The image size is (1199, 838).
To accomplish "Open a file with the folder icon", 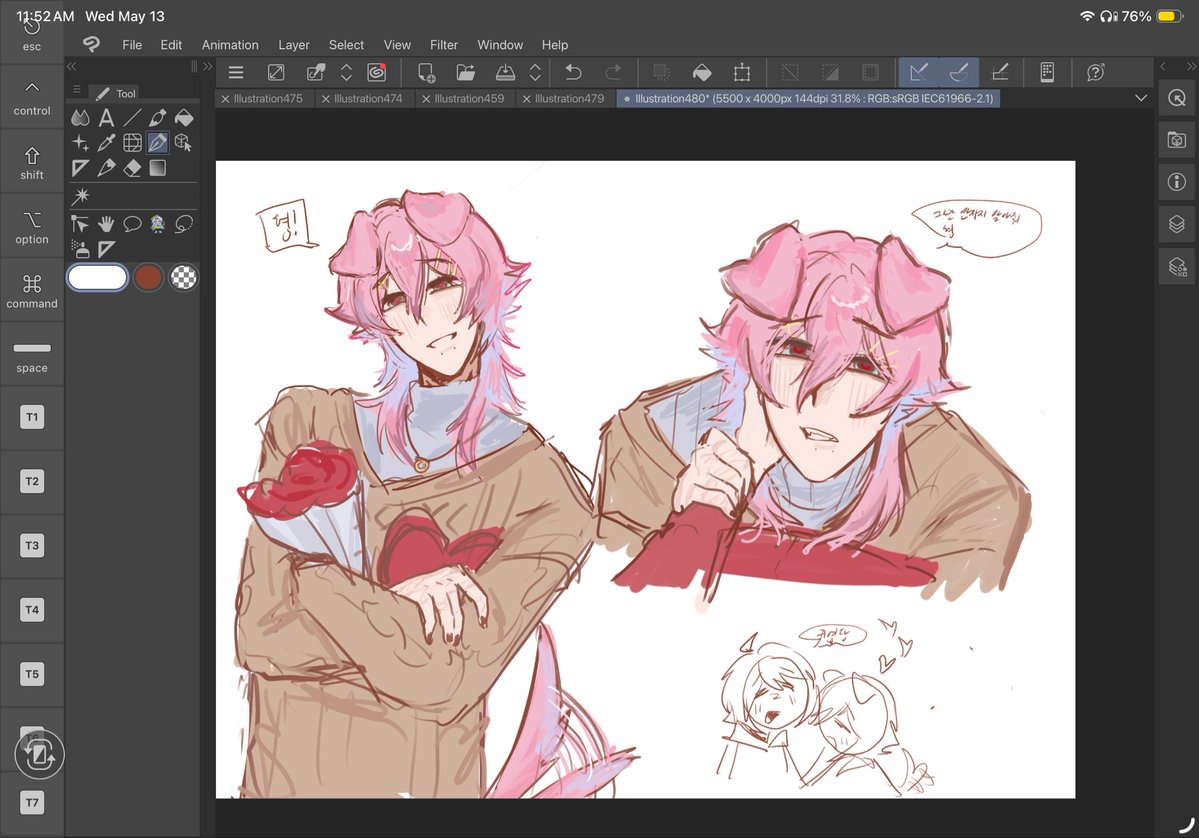I will [x=466, y=73].
